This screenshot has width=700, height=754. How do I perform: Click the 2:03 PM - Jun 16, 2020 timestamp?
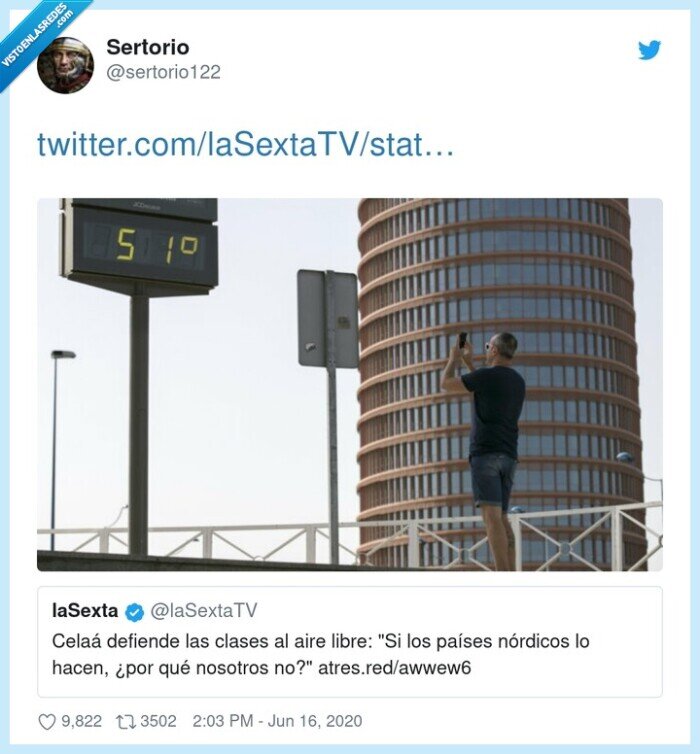(x=277, y=721)
